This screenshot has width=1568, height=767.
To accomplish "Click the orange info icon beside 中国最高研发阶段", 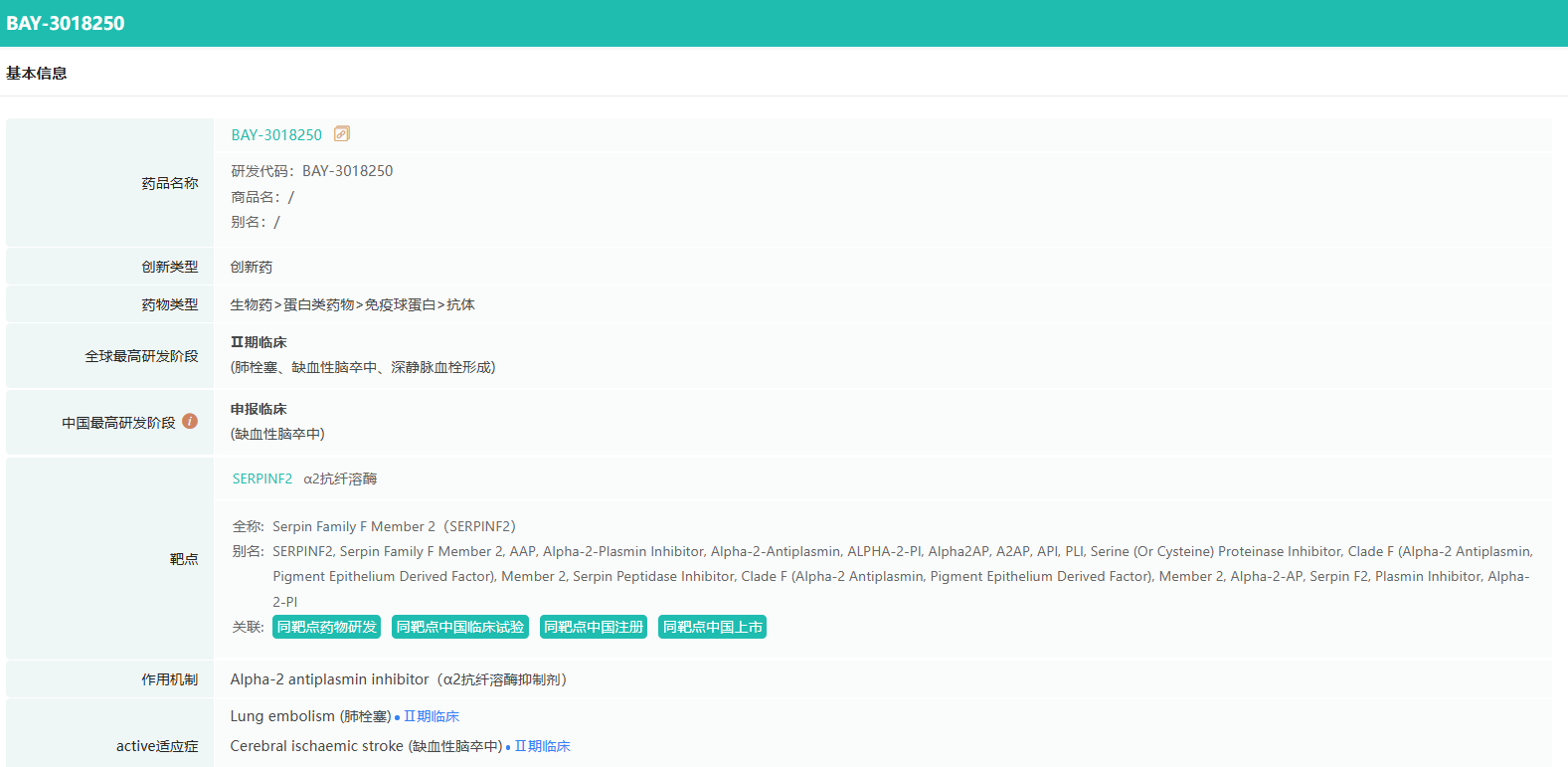I will point(190,421).
